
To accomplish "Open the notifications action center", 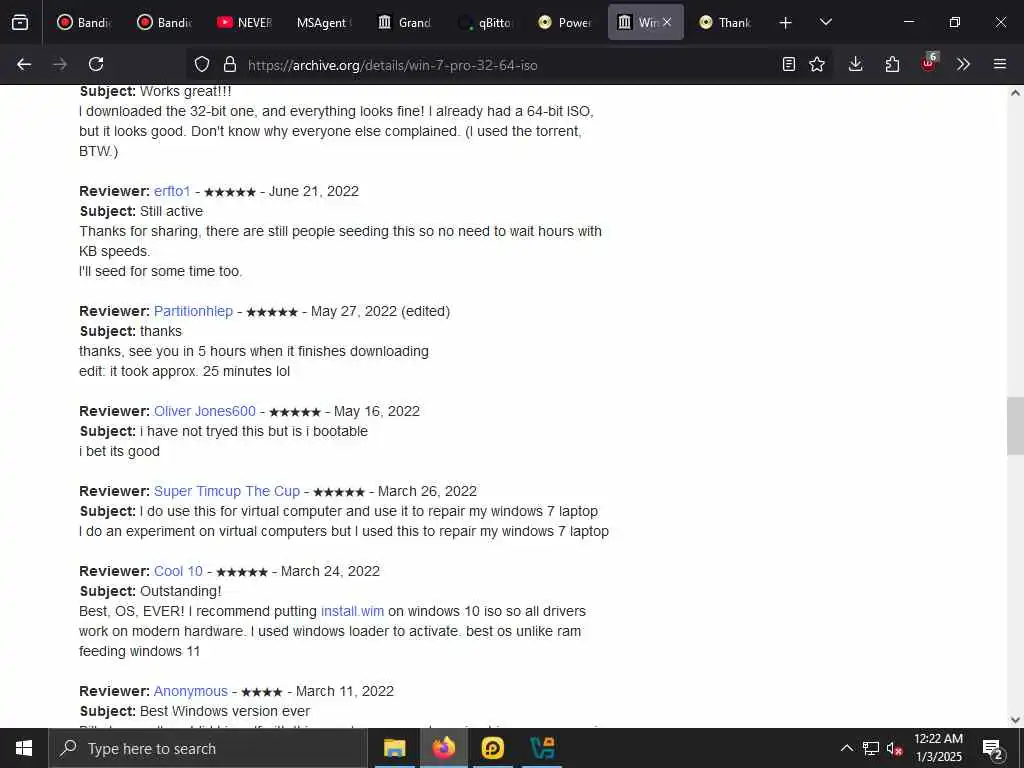I will pyautogui.click(x=992, y=749).
